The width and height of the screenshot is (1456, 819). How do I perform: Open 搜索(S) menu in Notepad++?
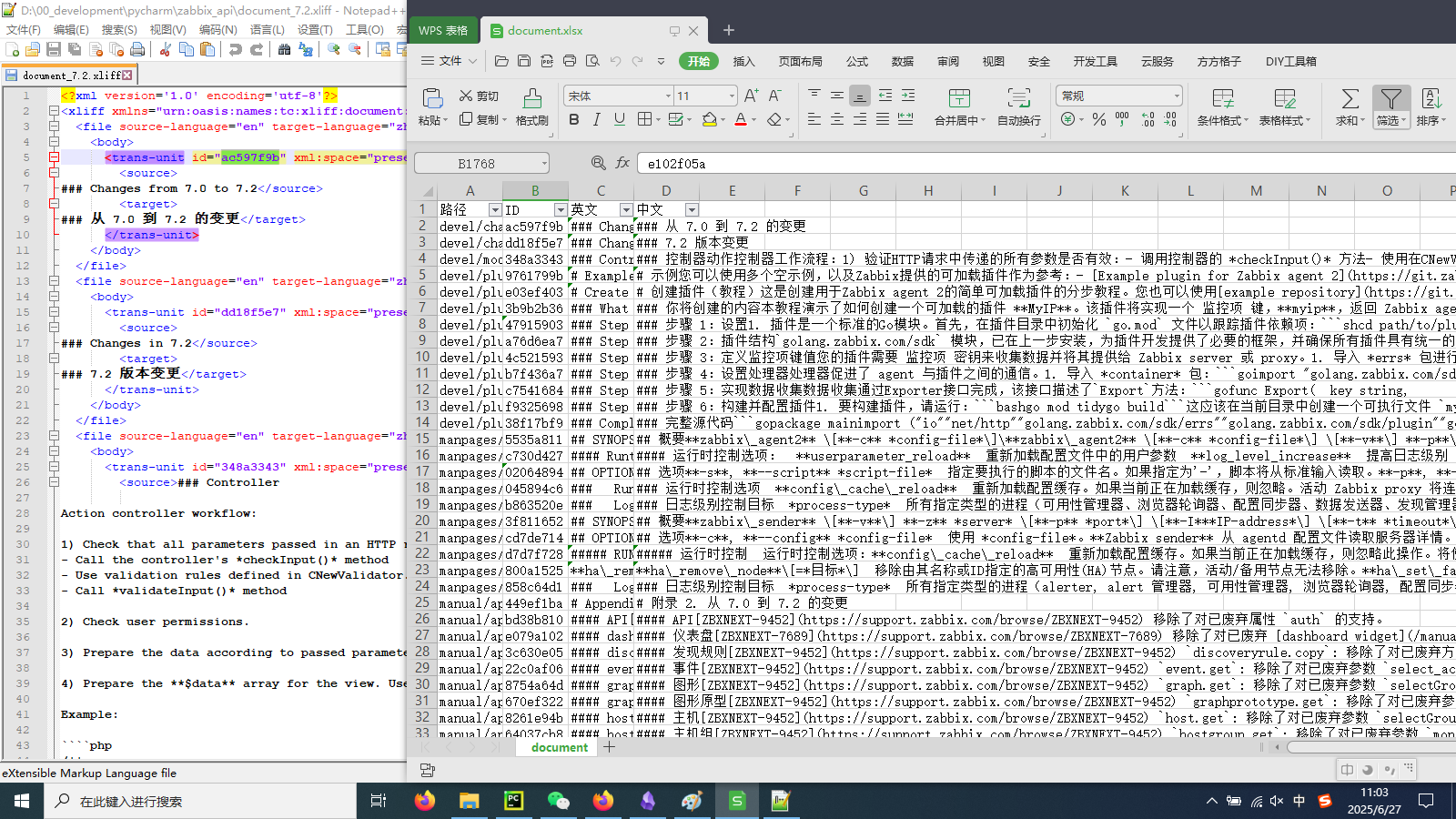click(x=119, y=30)
